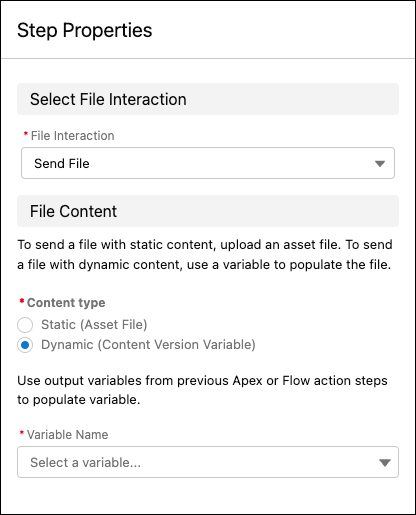Image resolution: width=416 pixels, height=515 pixels.
Task: Click the red asterisk beside Content type
Action: pyautogui.click(x=22, y=301)
